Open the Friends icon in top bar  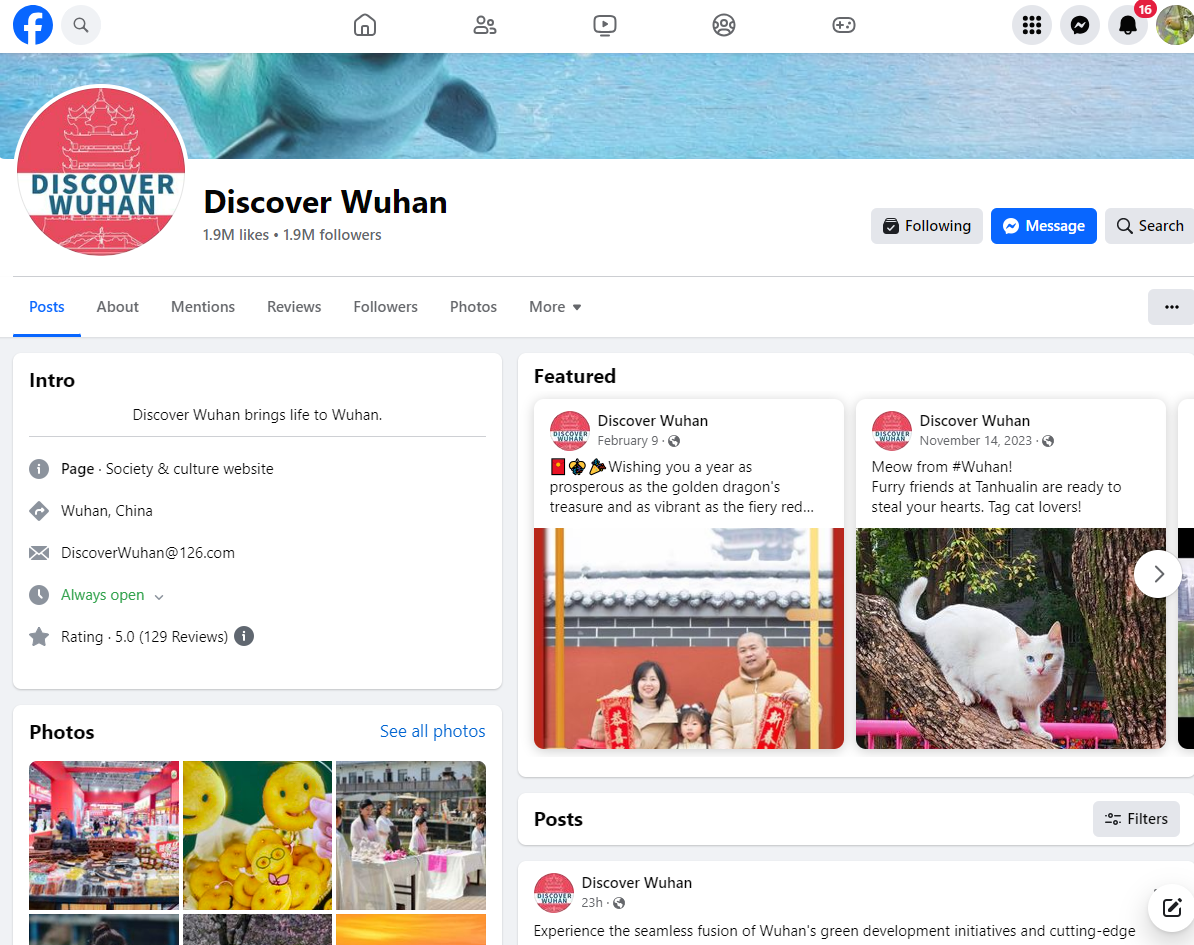(485, 25)
